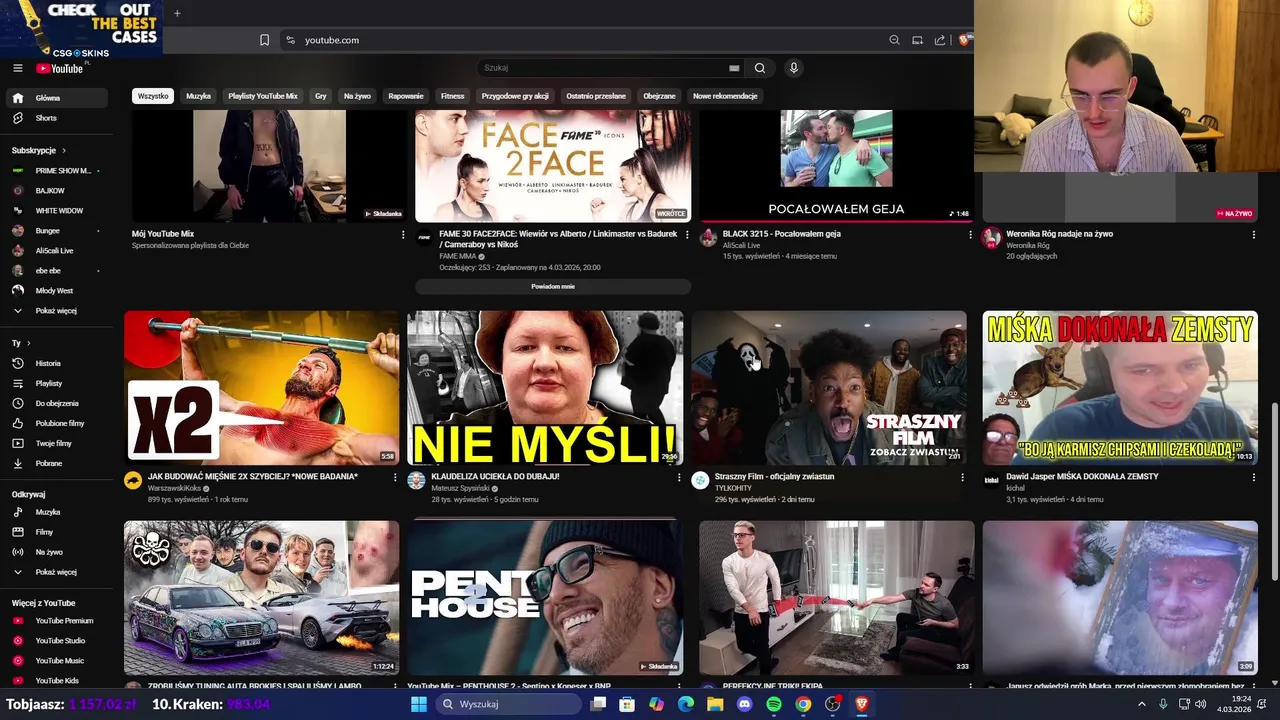
Task: Open Młody West subscription channel
Action: point(56,290)
